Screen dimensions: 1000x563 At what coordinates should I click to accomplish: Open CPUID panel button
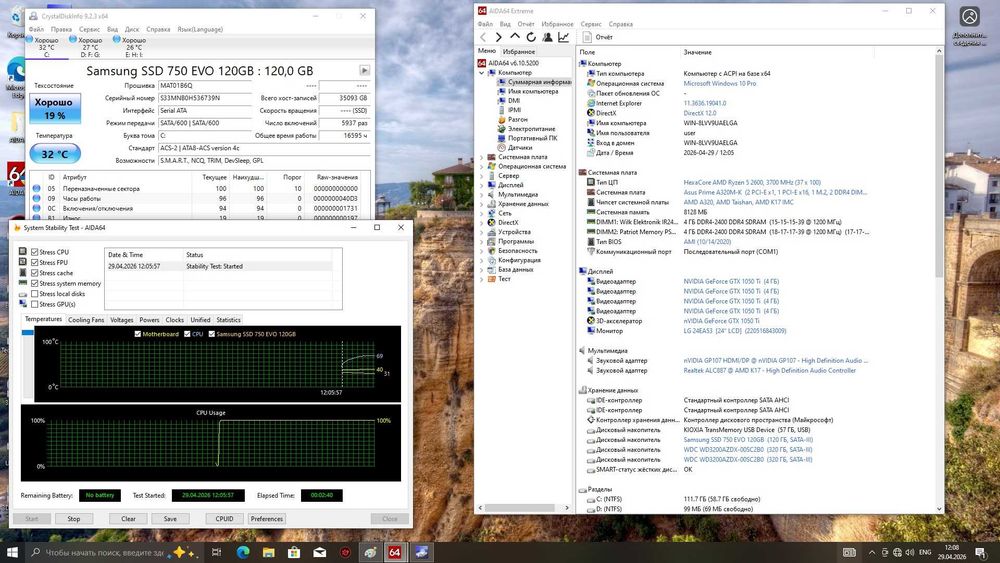tap(224, 518)
